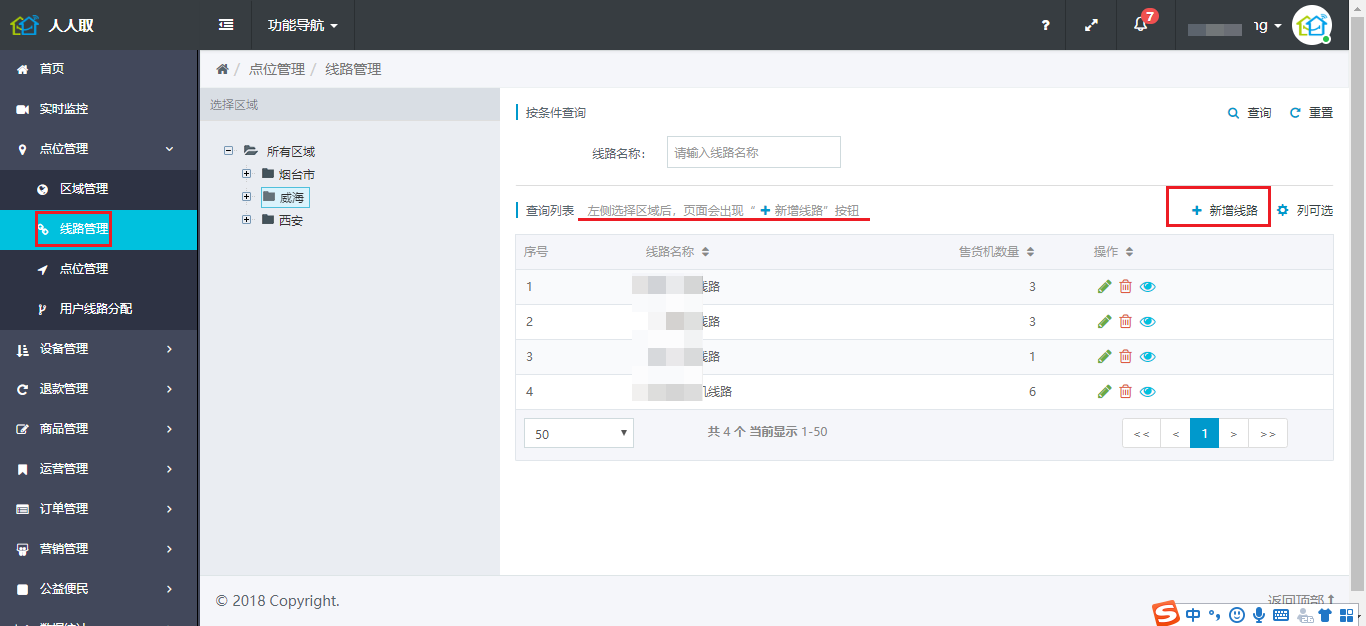Viewport: 1366px width, 626px height.
Task: Expand 退款管理 sidebar section
Action: (98, 389)
